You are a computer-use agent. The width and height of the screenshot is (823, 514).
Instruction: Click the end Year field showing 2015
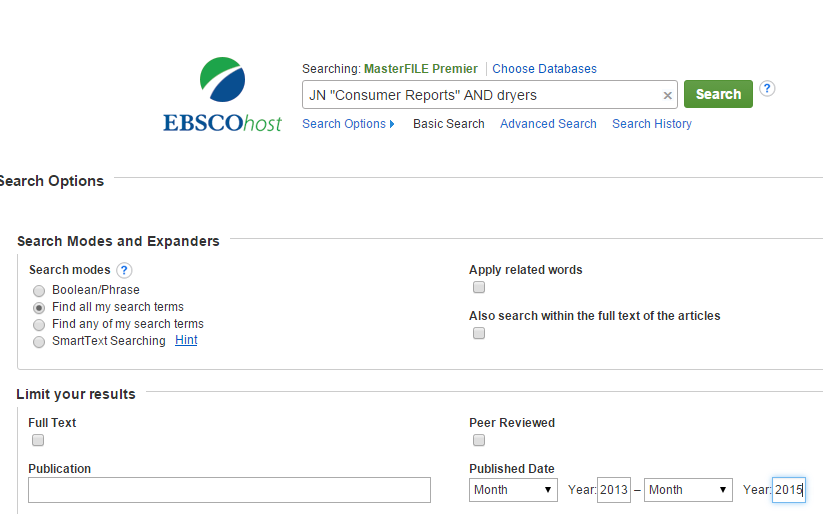pyautogui.click(x=788, y=490)
